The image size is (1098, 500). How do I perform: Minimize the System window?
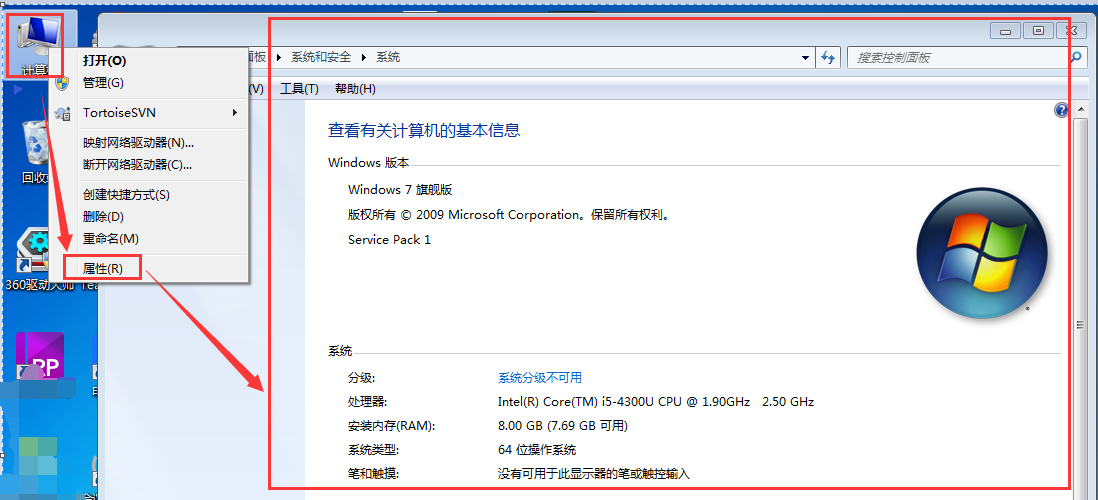[x=1005, y=31]
